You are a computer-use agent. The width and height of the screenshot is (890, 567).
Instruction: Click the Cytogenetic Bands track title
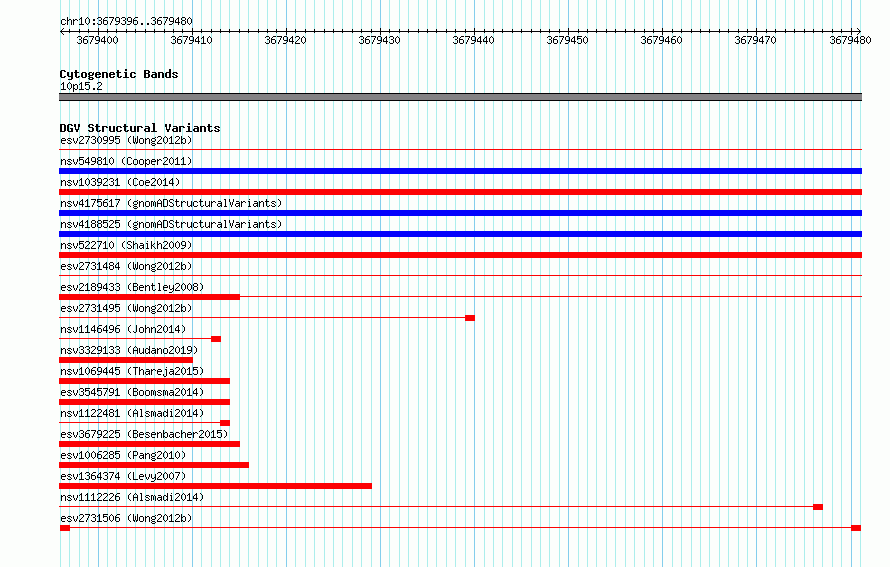(119, 74)
